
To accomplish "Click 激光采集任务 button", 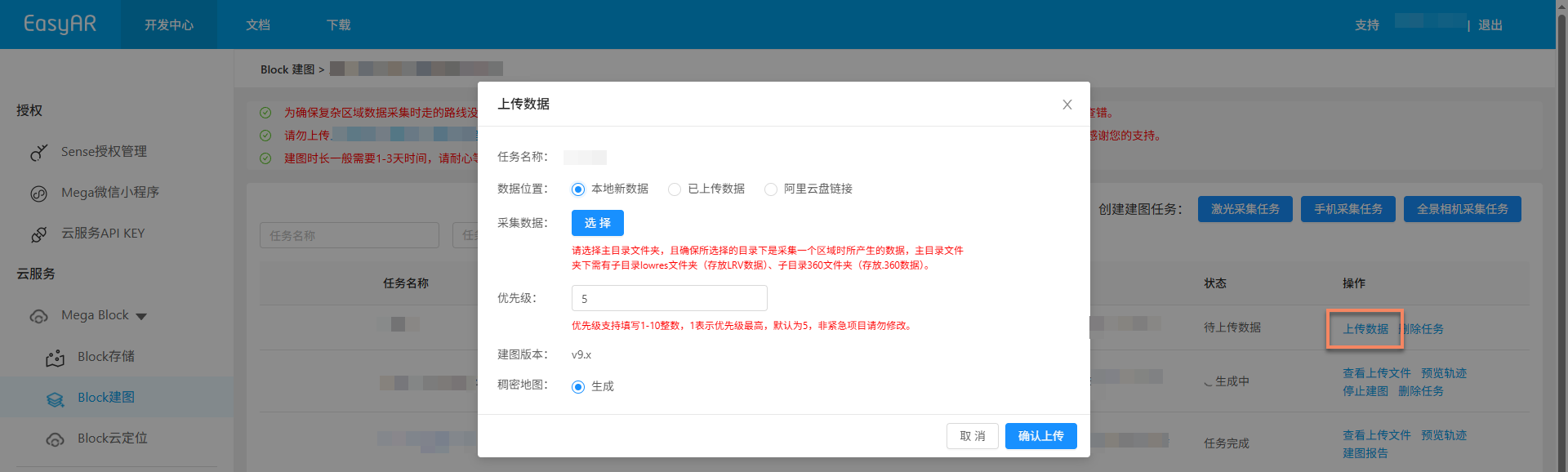I will [x=1245, y=209].
